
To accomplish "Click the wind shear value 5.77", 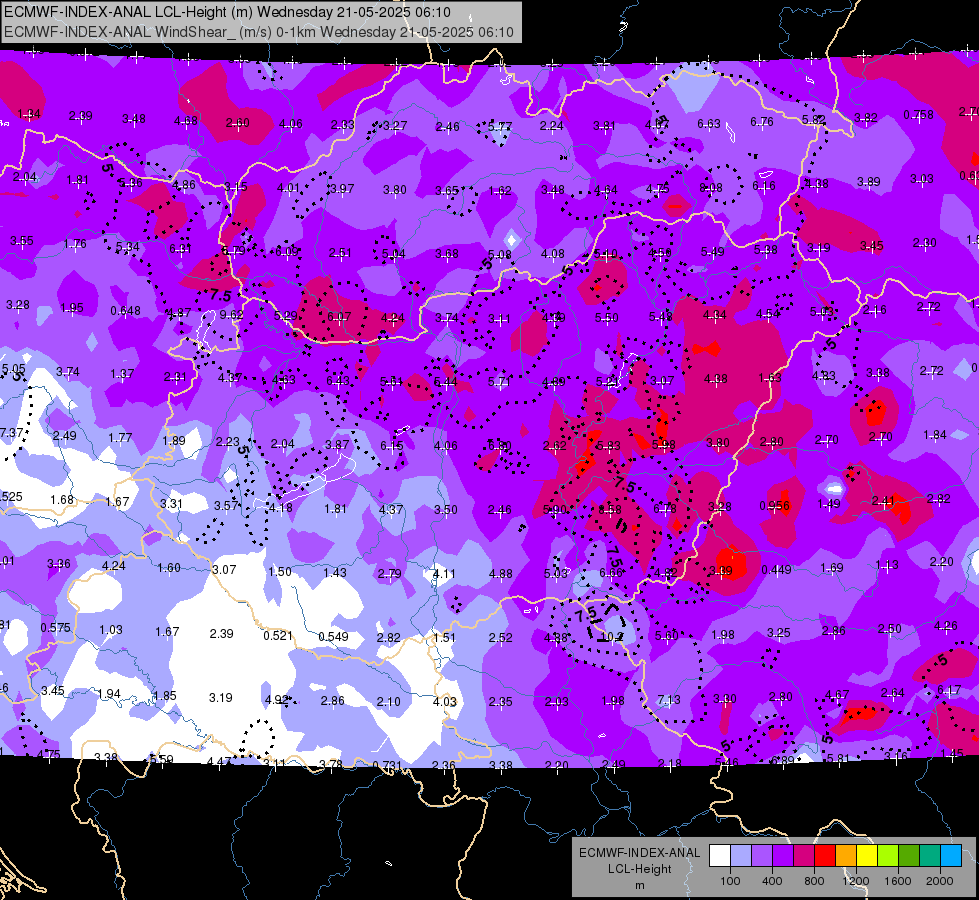I will tap(499, 126).
